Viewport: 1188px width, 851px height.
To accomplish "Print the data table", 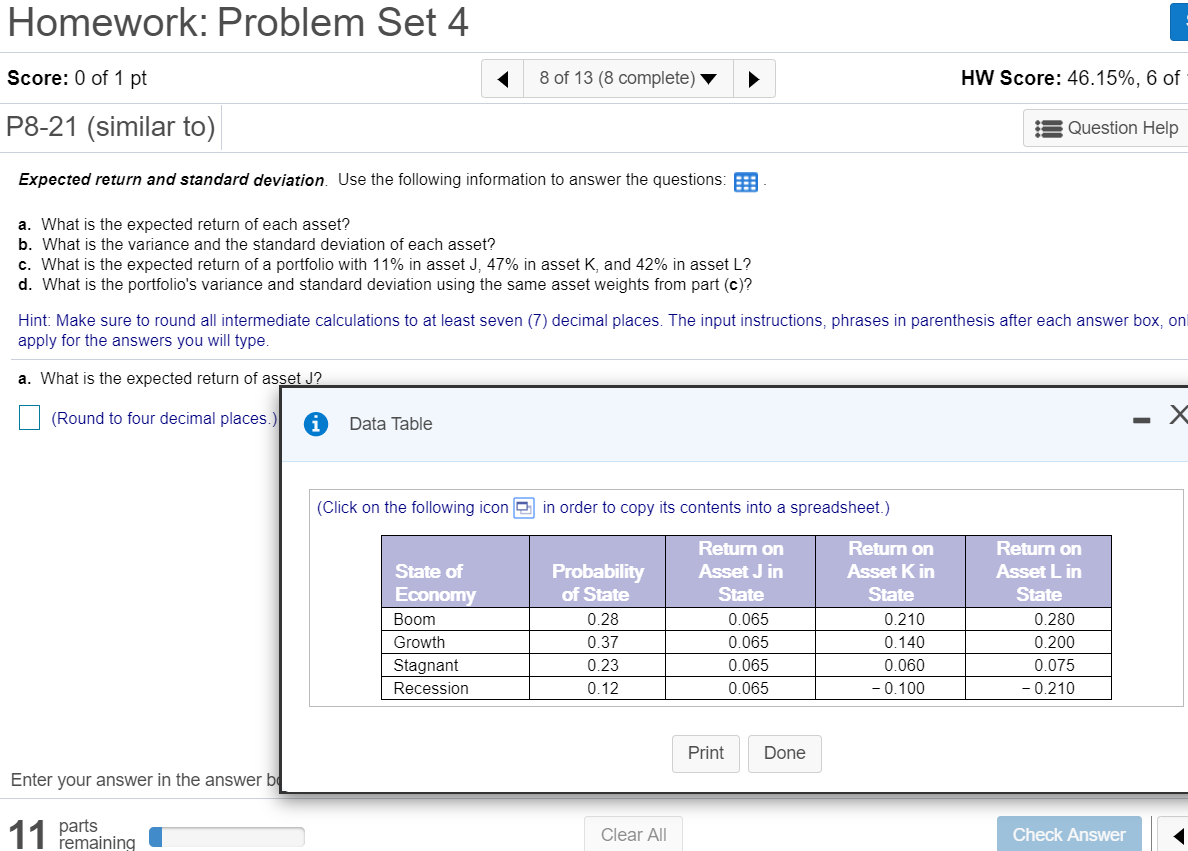I will (x=705, y=753).
